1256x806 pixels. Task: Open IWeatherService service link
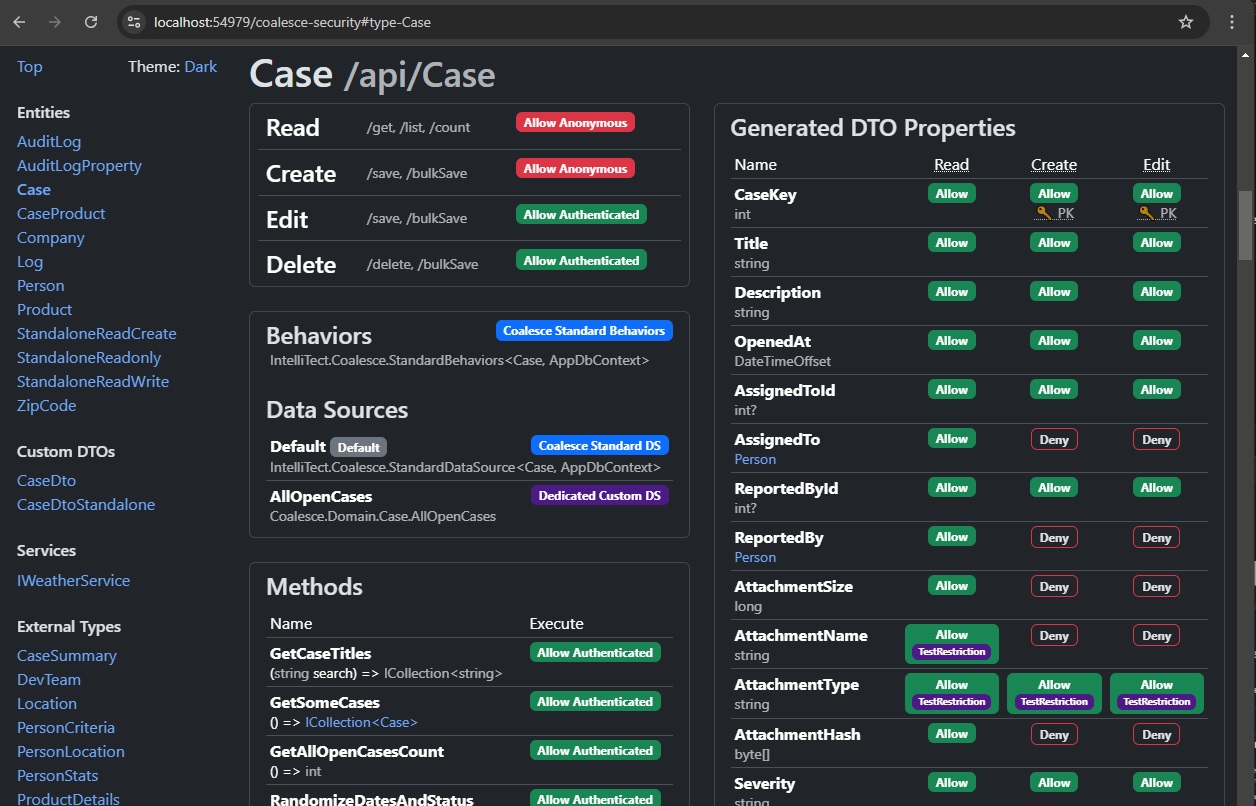[x=73, y=581]
